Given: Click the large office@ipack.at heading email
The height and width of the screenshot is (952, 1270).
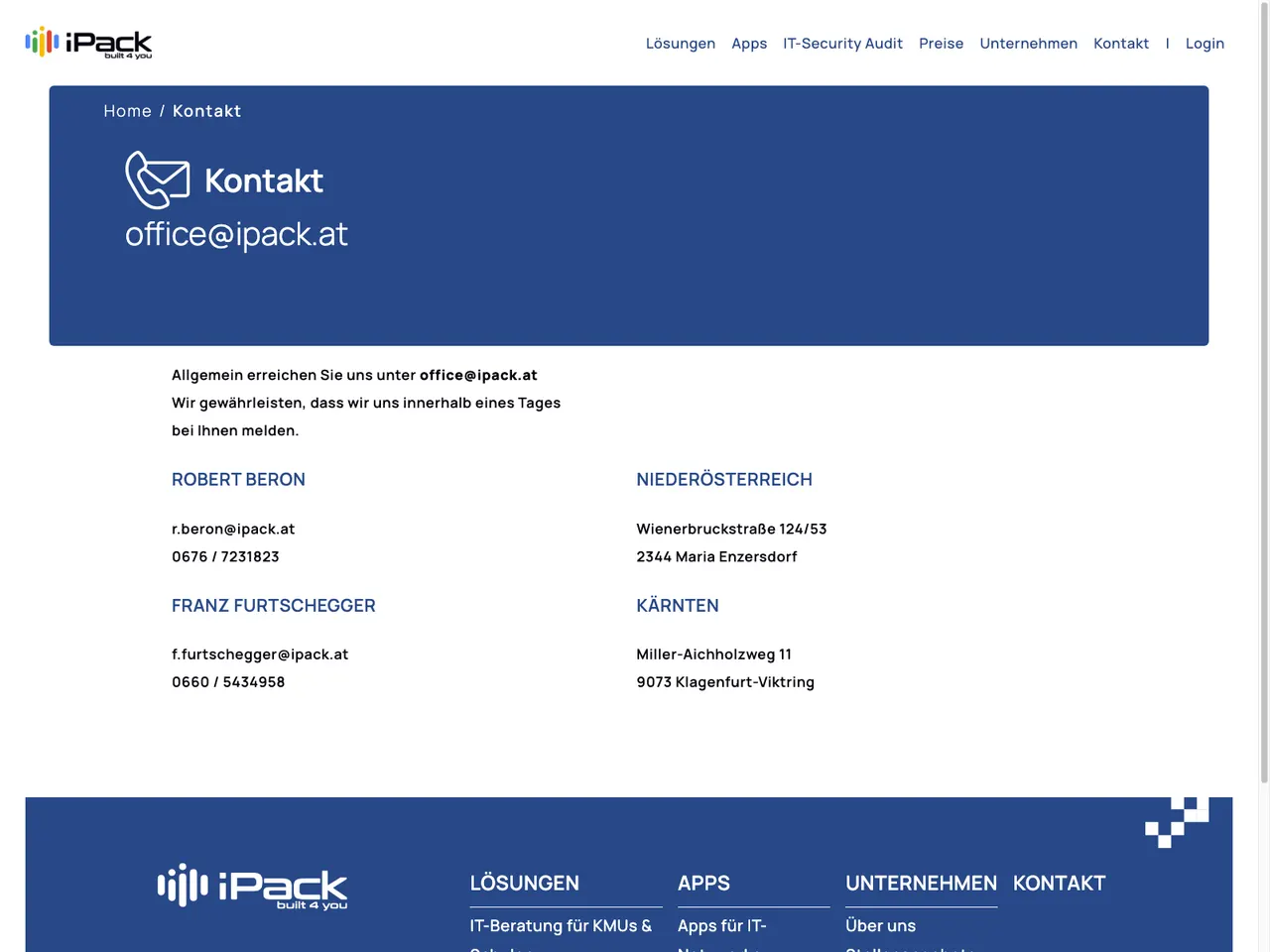Looking at the screenshot, I should click(x=236, y=234).
